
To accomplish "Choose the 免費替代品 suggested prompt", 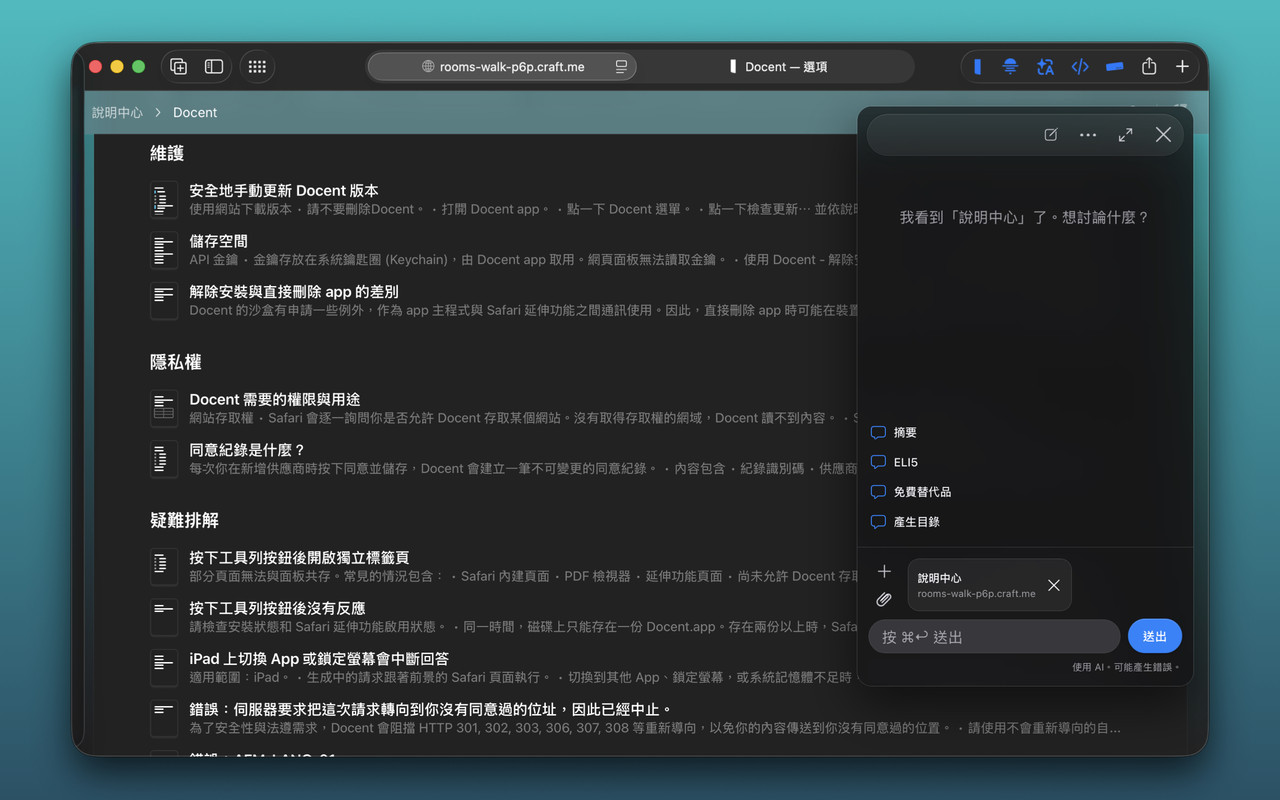I will (x=911, y=492).
